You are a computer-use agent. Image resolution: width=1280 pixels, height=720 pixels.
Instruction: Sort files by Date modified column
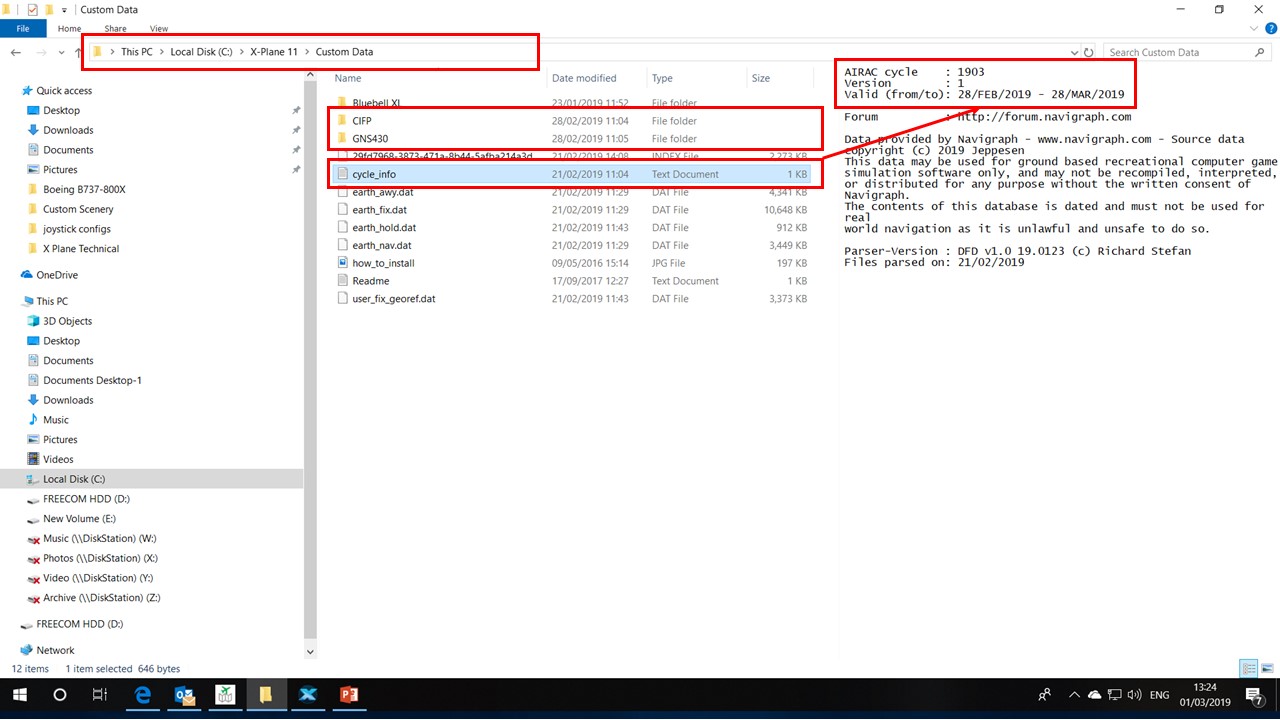pyautogui.click(x=584, y=78)
